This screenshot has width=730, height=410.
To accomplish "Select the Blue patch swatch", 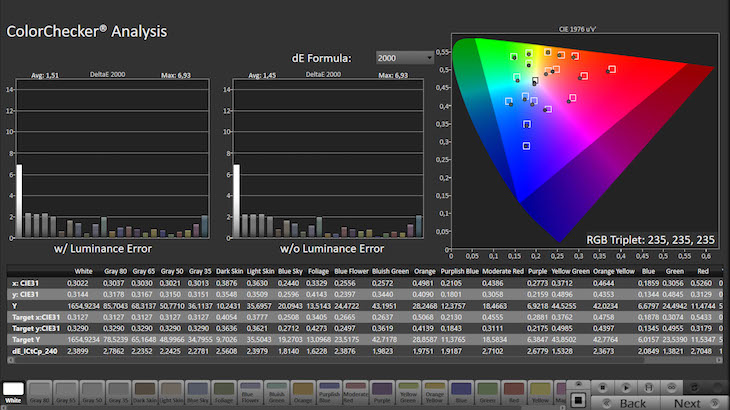I will 461,392.
